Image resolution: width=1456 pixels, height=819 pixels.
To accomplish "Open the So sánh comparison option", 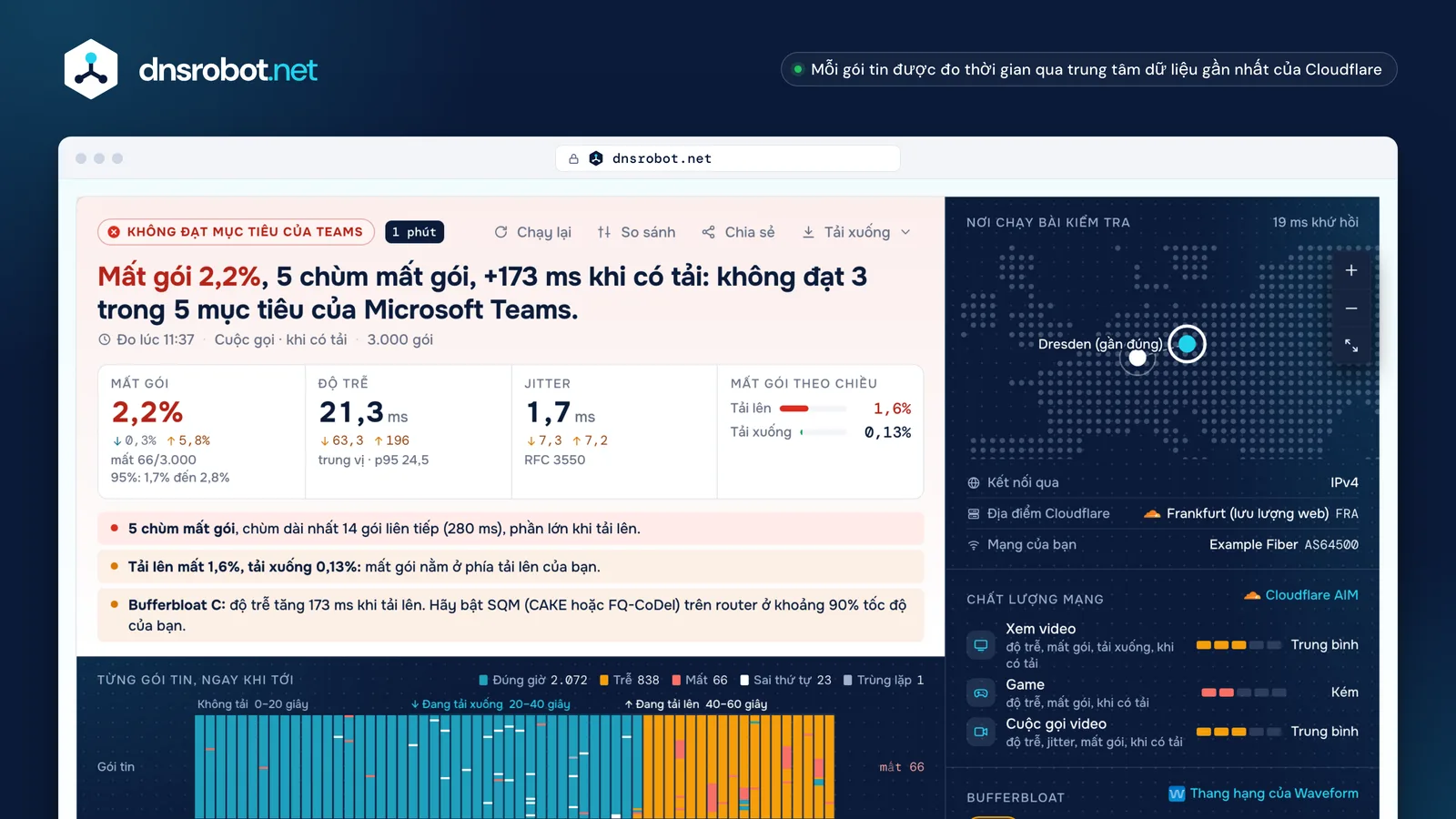I will pos(637,232).
